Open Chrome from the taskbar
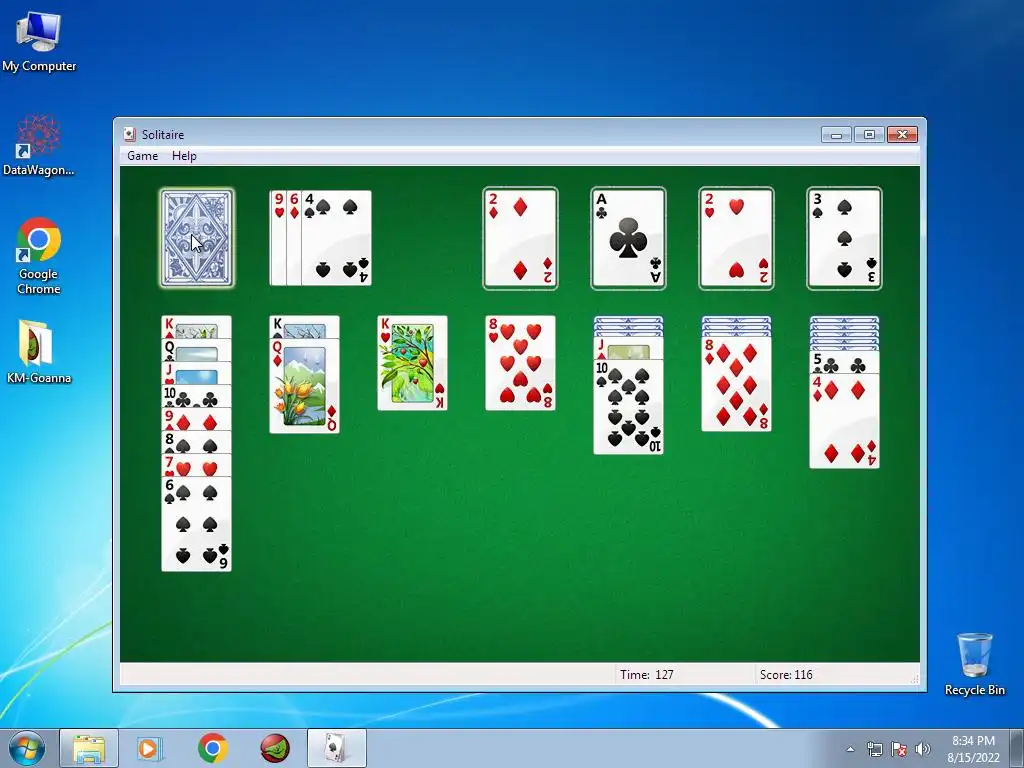1024x768 pixels. (x=212, y=748)
